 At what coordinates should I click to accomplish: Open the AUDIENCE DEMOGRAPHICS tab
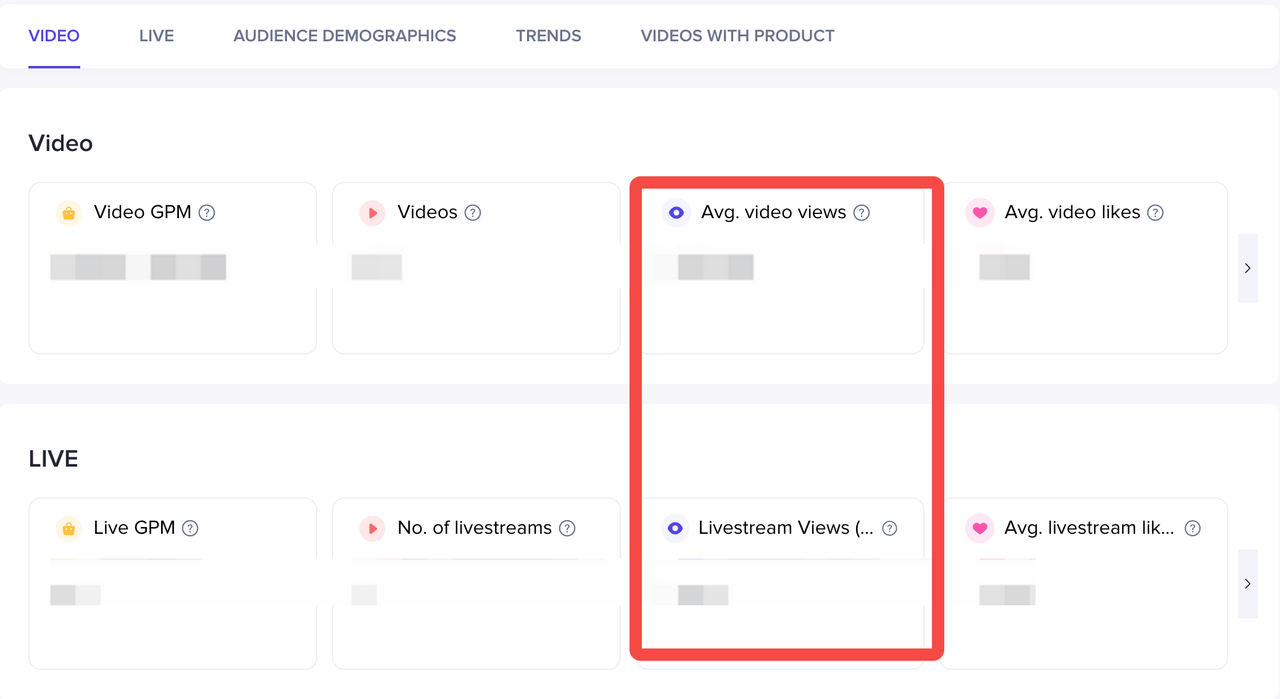tap(344, 36)
